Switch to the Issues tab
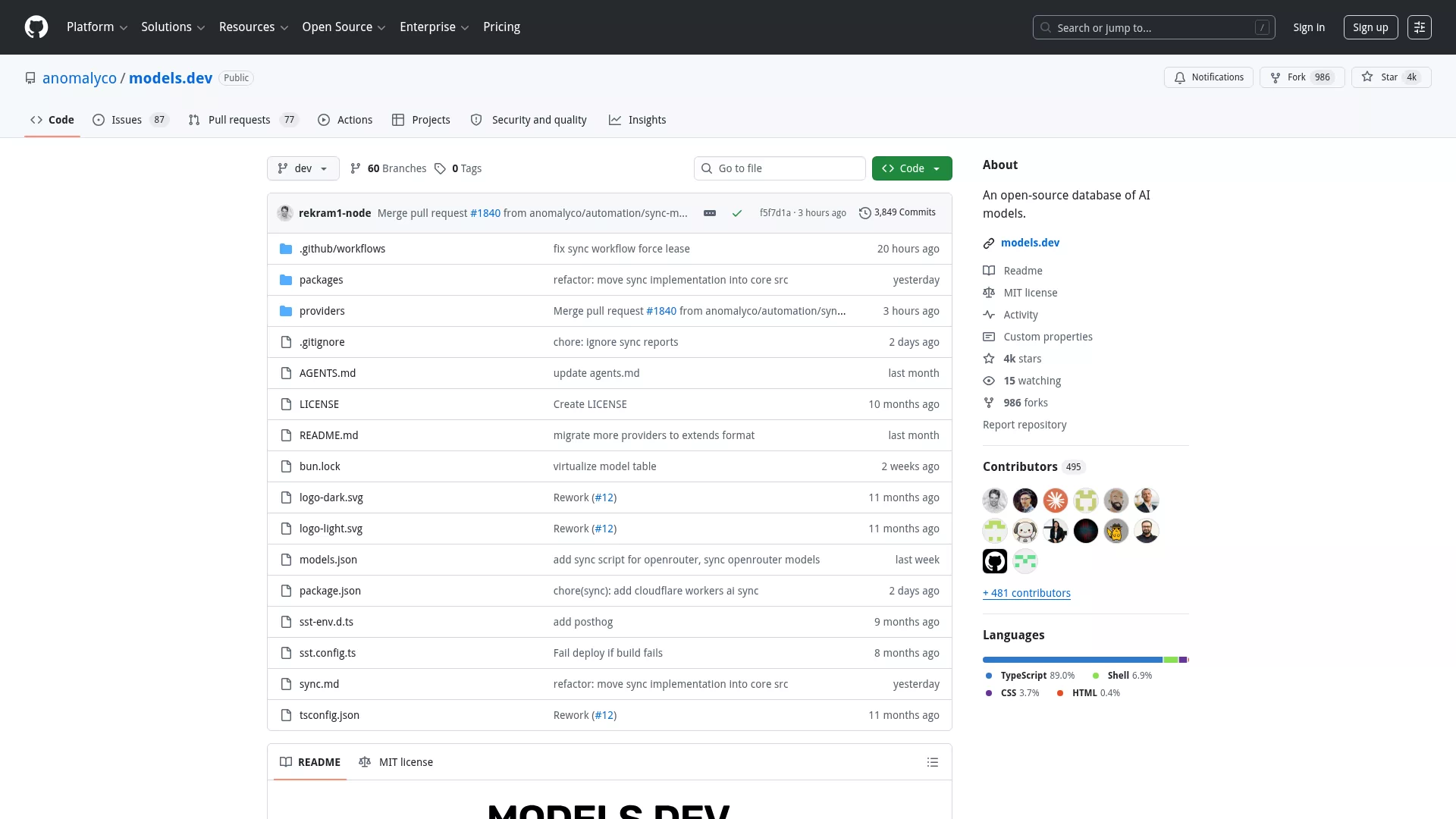This screenshot has width=1456, height=819. click(130, 120)
